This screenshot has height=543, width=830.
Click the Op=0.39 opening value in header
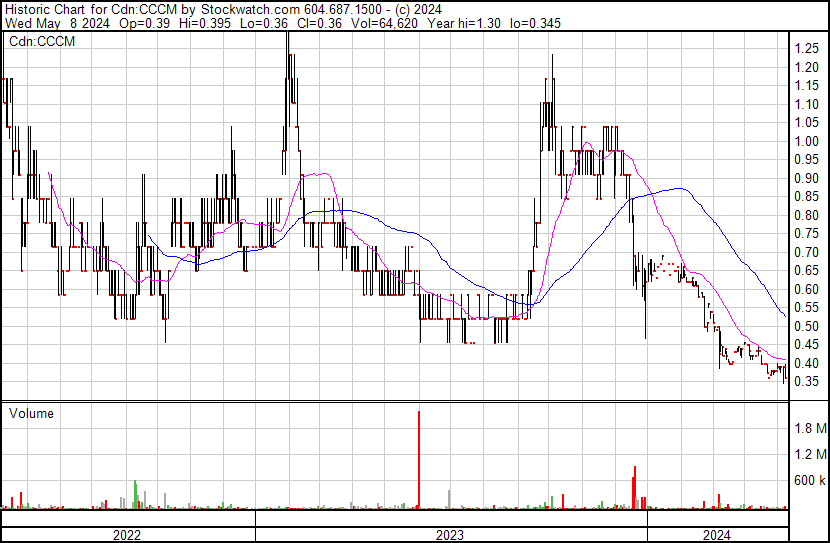pyautogui.click(x=145, y=23)
